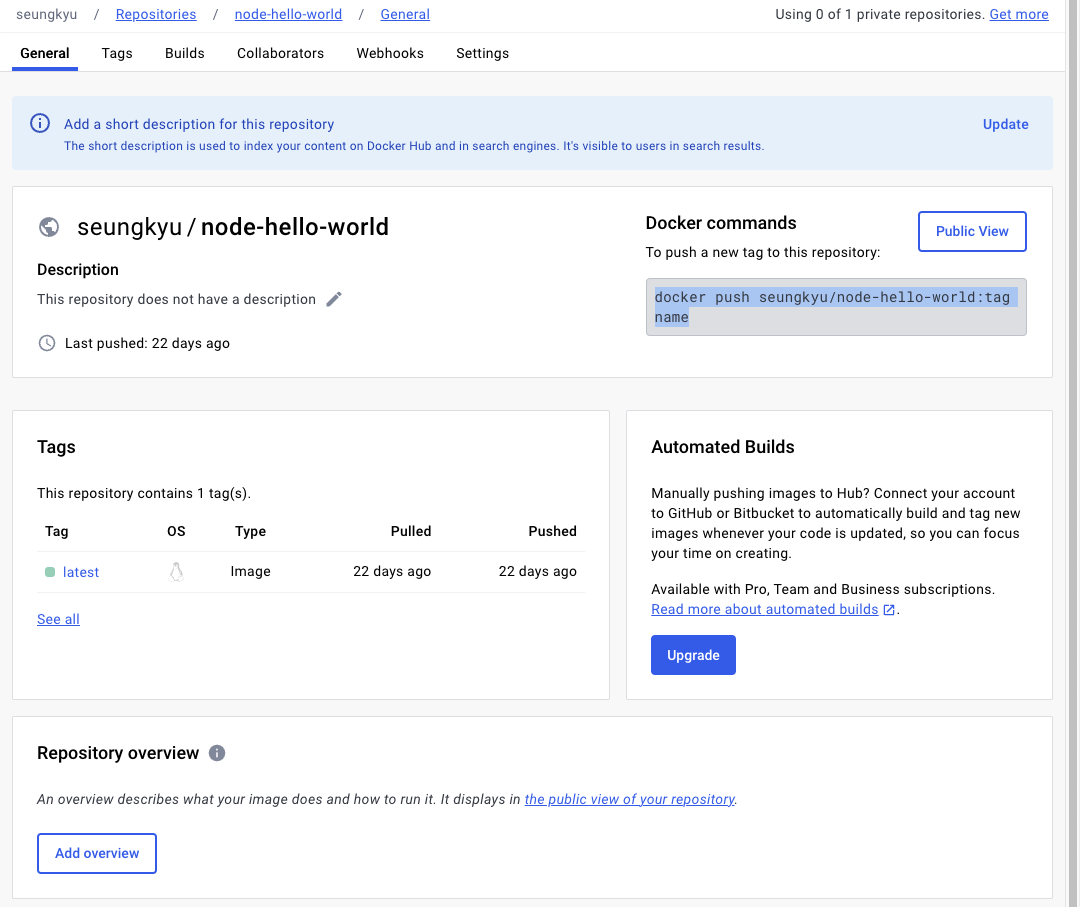Click 'Last pushed: 22 days ago' text
This screenshot has width=1080, height=907.
[x=147, y=343]
